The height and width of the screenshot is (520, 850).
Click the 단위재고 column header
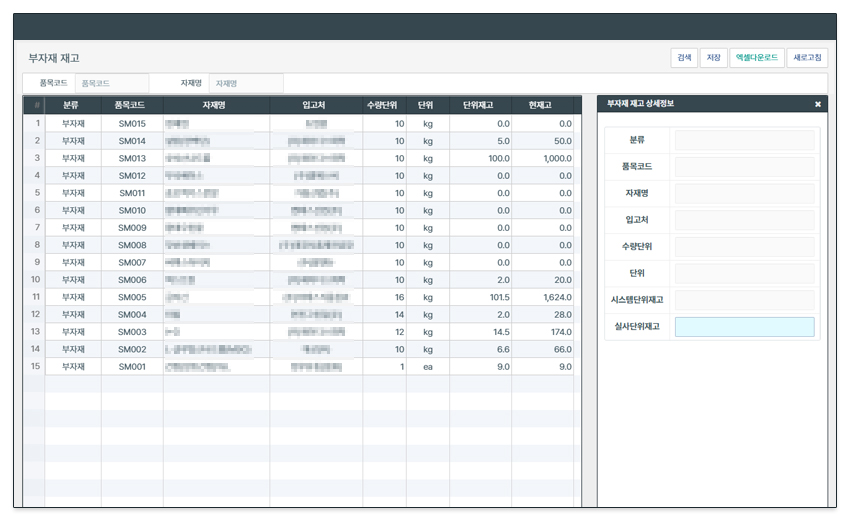[480, 105]
